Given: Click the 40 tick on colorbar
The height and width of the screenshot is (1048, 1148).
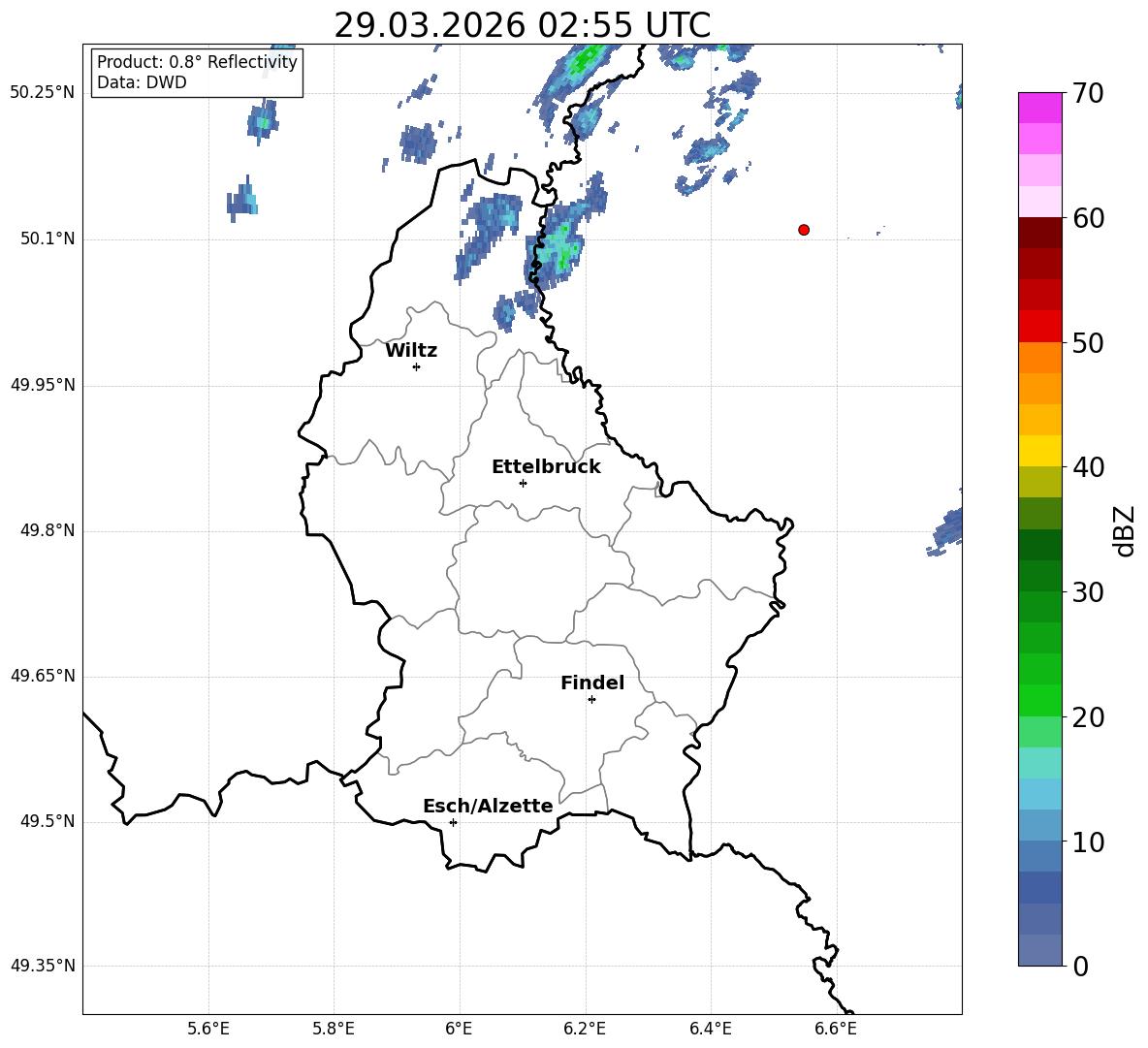Looking at the screenshot, I should click(1088, 467).
